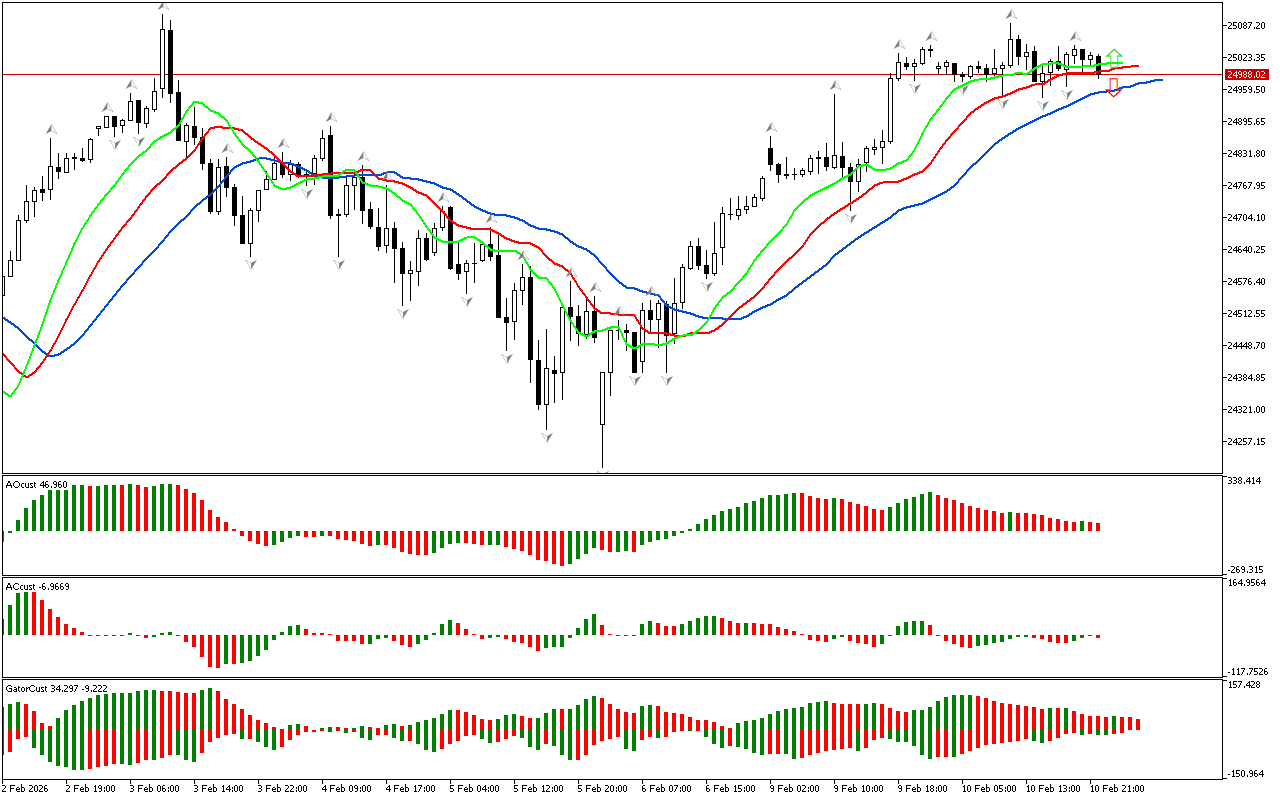Click the 5 Feb 20:00 time label
The width and height of the screenshot is (1280, 800).
602,788
